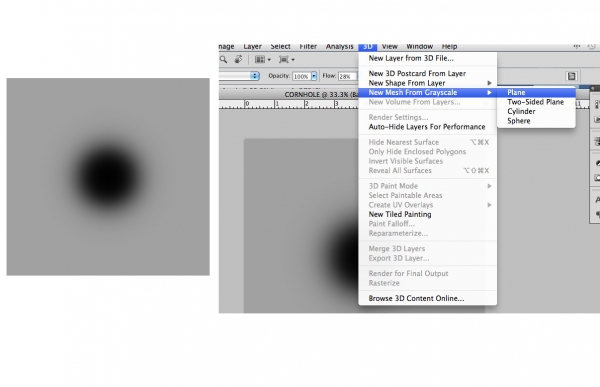This screenshot has width=600, height=387.
Task: Choose Two-Sided Plane mesh option
Action: 536,102
